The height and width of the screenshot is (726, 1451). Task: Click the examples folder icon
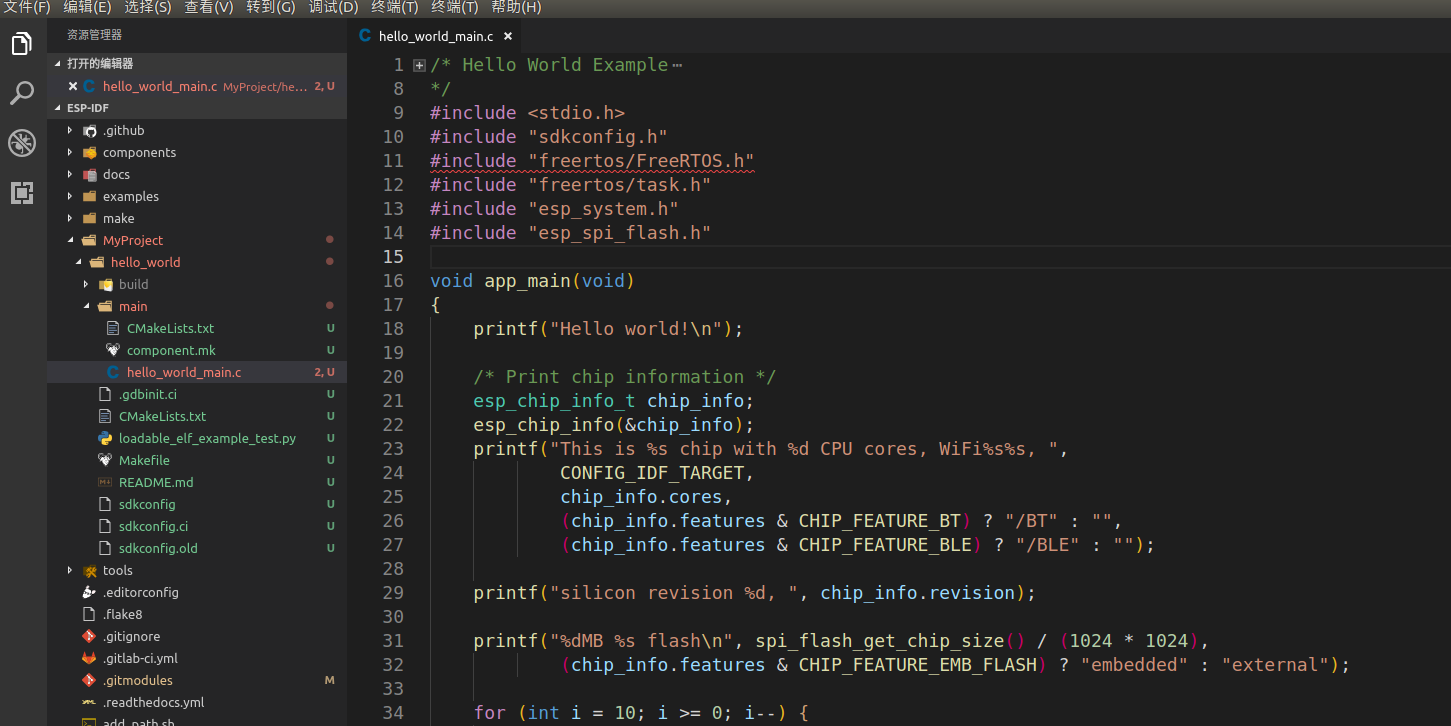90,197
